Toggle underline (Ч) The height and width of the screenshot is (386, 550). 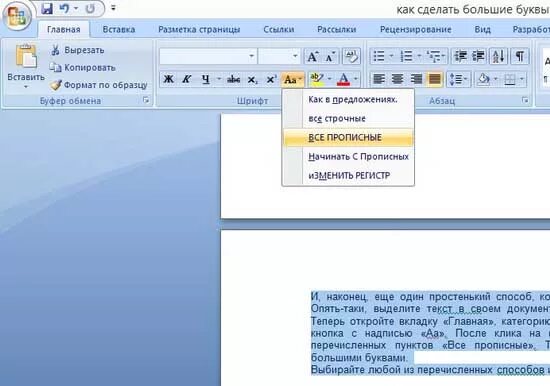(x=206, y=79)
